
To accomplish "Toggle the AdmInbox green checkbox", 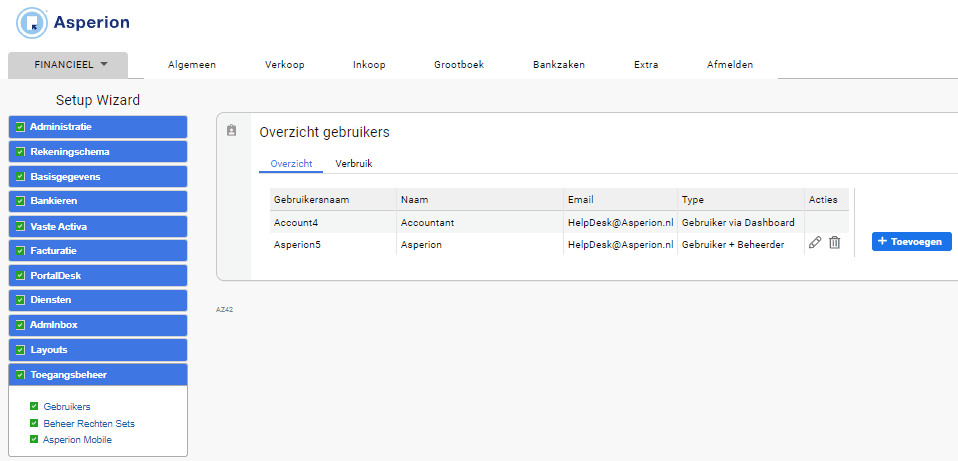I will [20, 325].
